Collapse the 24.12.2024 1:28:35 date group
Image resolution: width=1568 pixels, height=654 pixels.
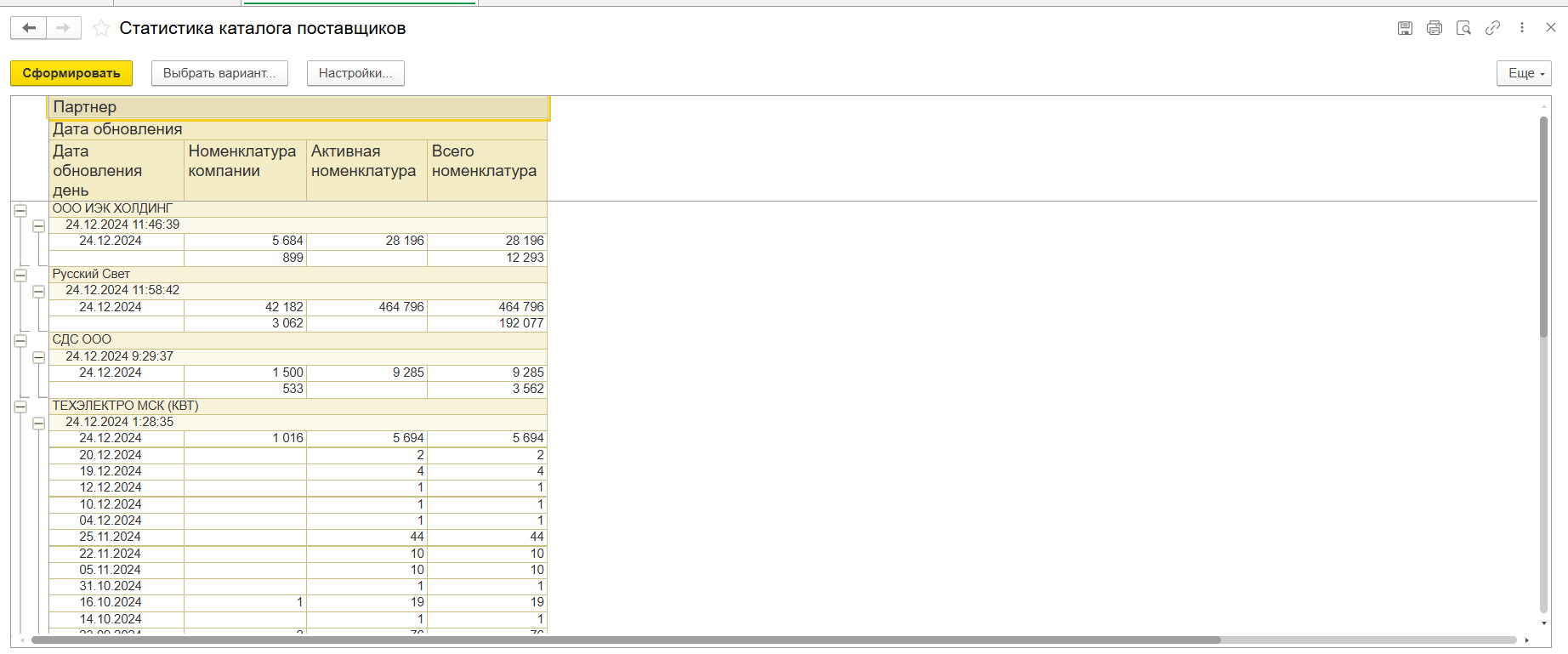click(x=38, y=423)
